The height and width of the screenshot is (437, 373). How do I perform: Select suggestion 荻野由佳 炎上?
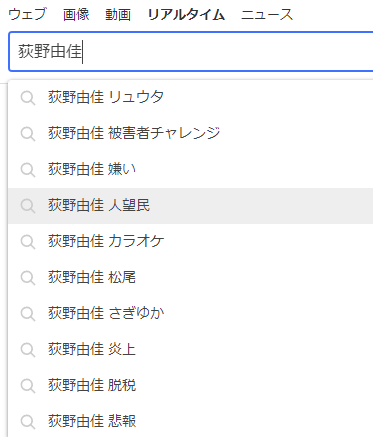pyautogui.click(x=191, y=349)
